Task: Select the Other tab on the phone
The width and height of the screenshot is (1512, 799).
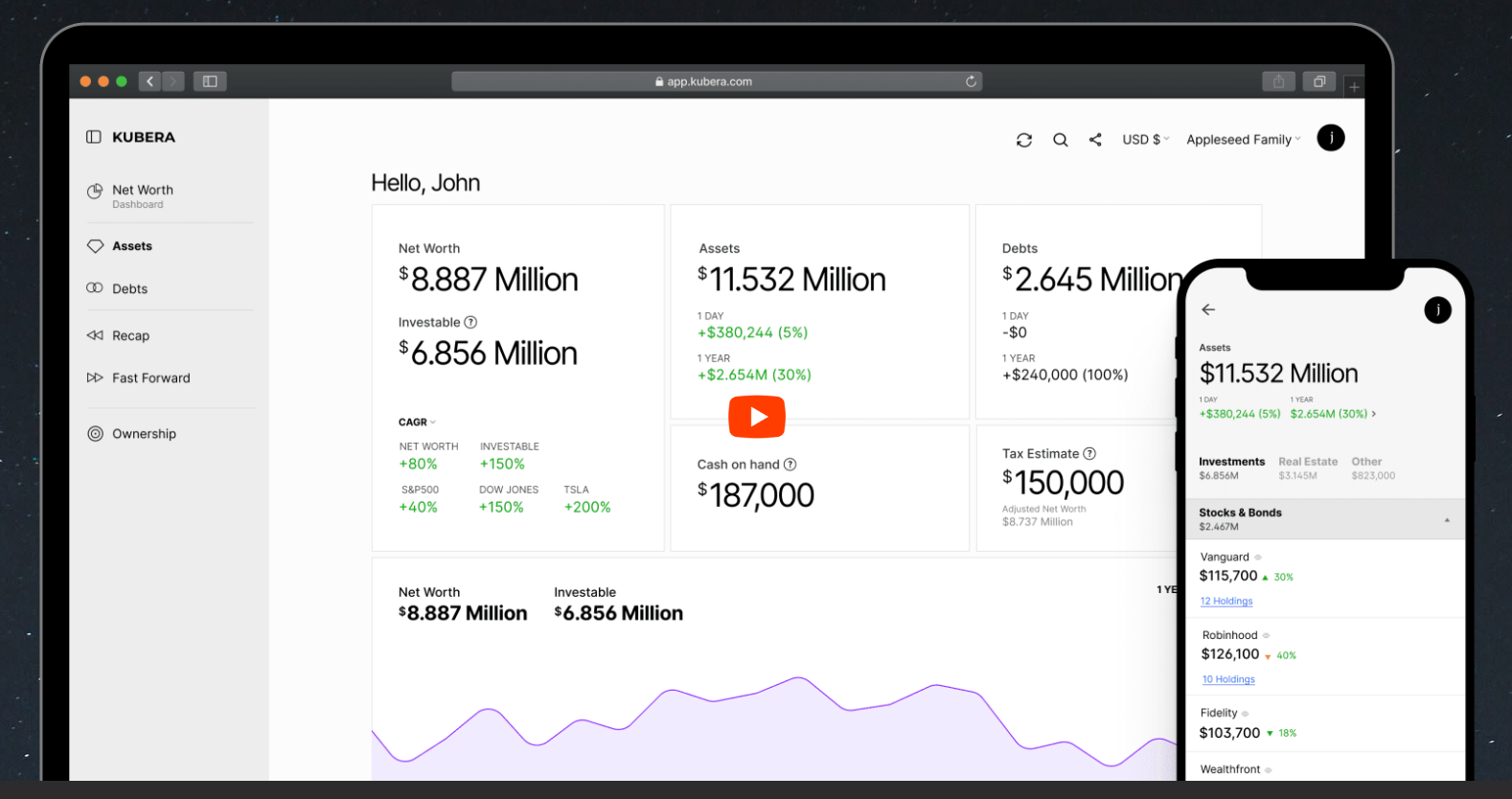Action: tap(1373, 468)
